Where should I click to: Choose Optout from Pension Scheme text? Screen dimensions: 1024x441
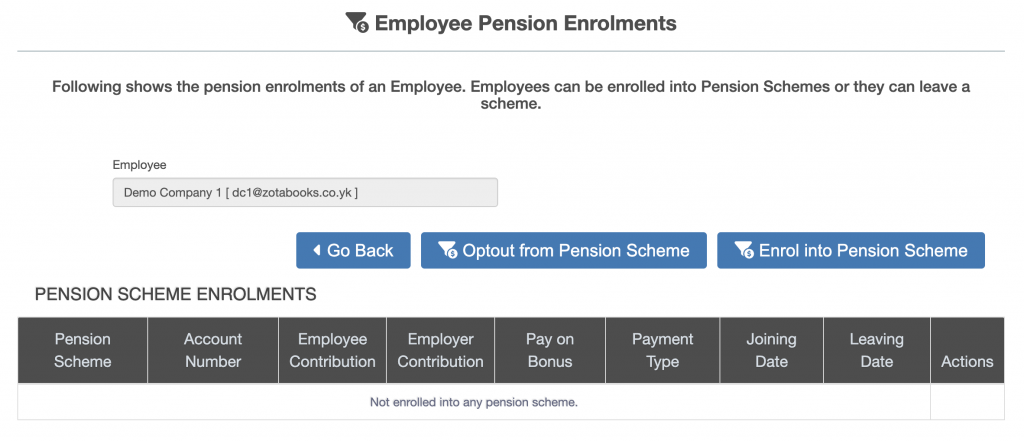click(576, 251)
